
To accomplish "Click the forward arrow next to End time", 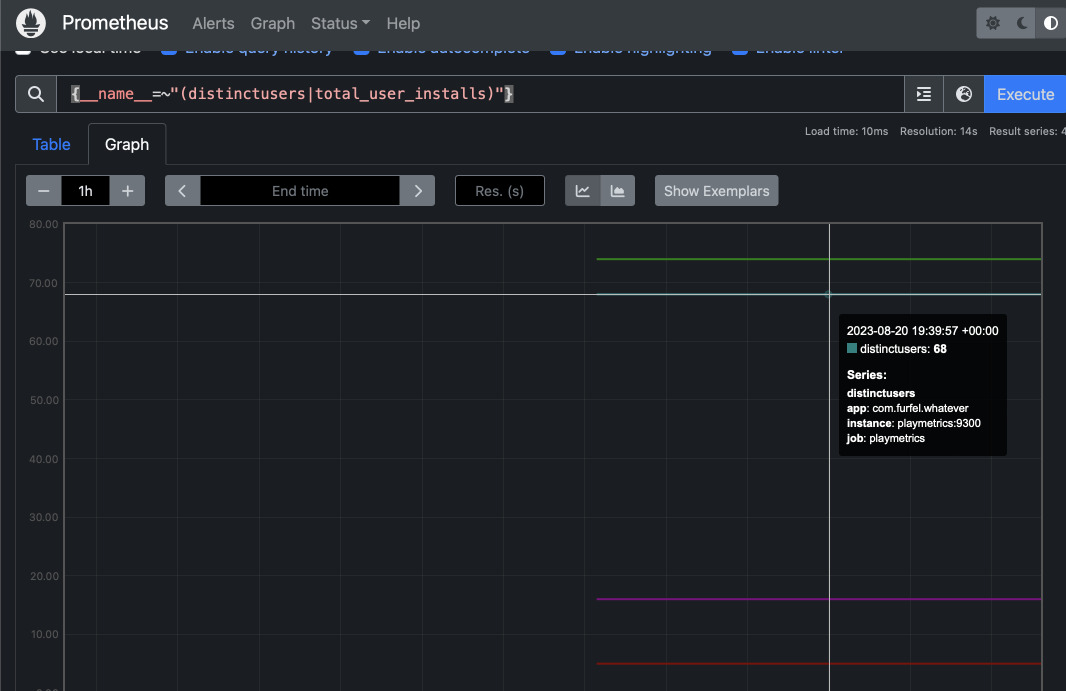I will (x=417, y=190).
